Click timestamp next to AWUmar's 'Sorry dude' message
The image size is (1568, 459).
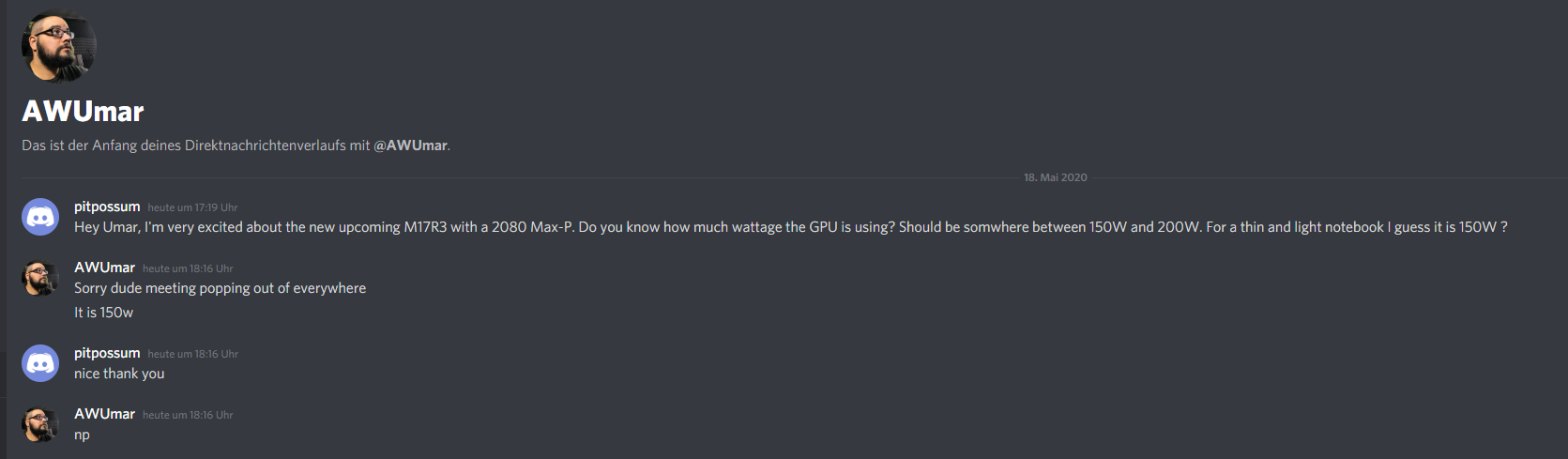[x=188, y=268]
